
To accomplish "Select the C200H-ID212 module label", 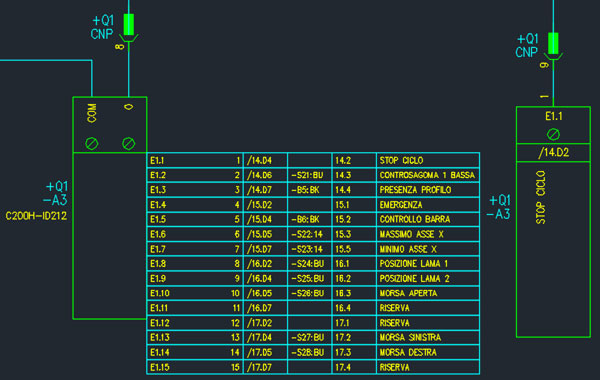I will [36, 216].
